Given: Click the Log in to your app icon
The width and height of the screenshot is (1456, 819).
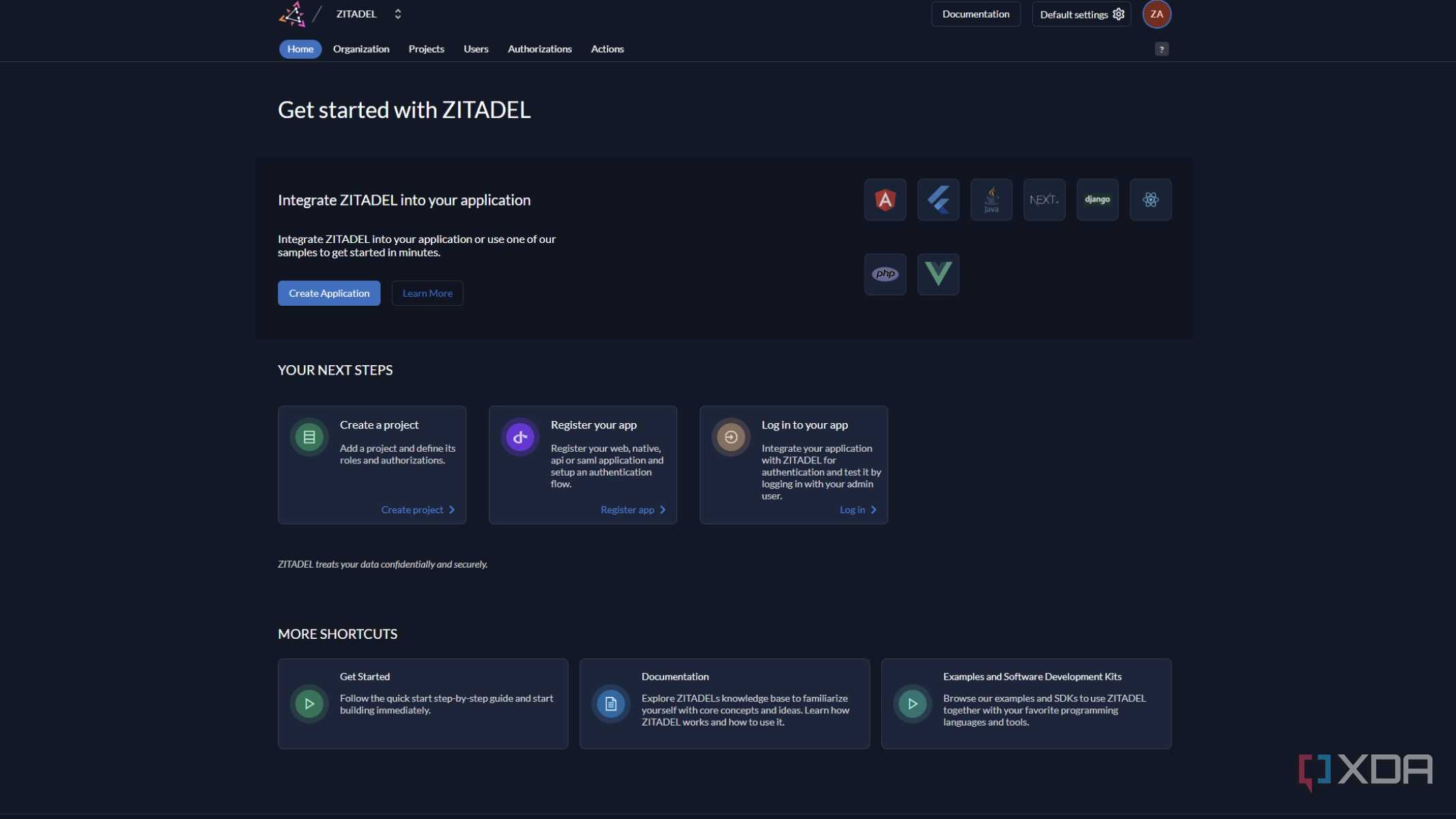Looking at the screenshot, I should [x=731, y=437].
